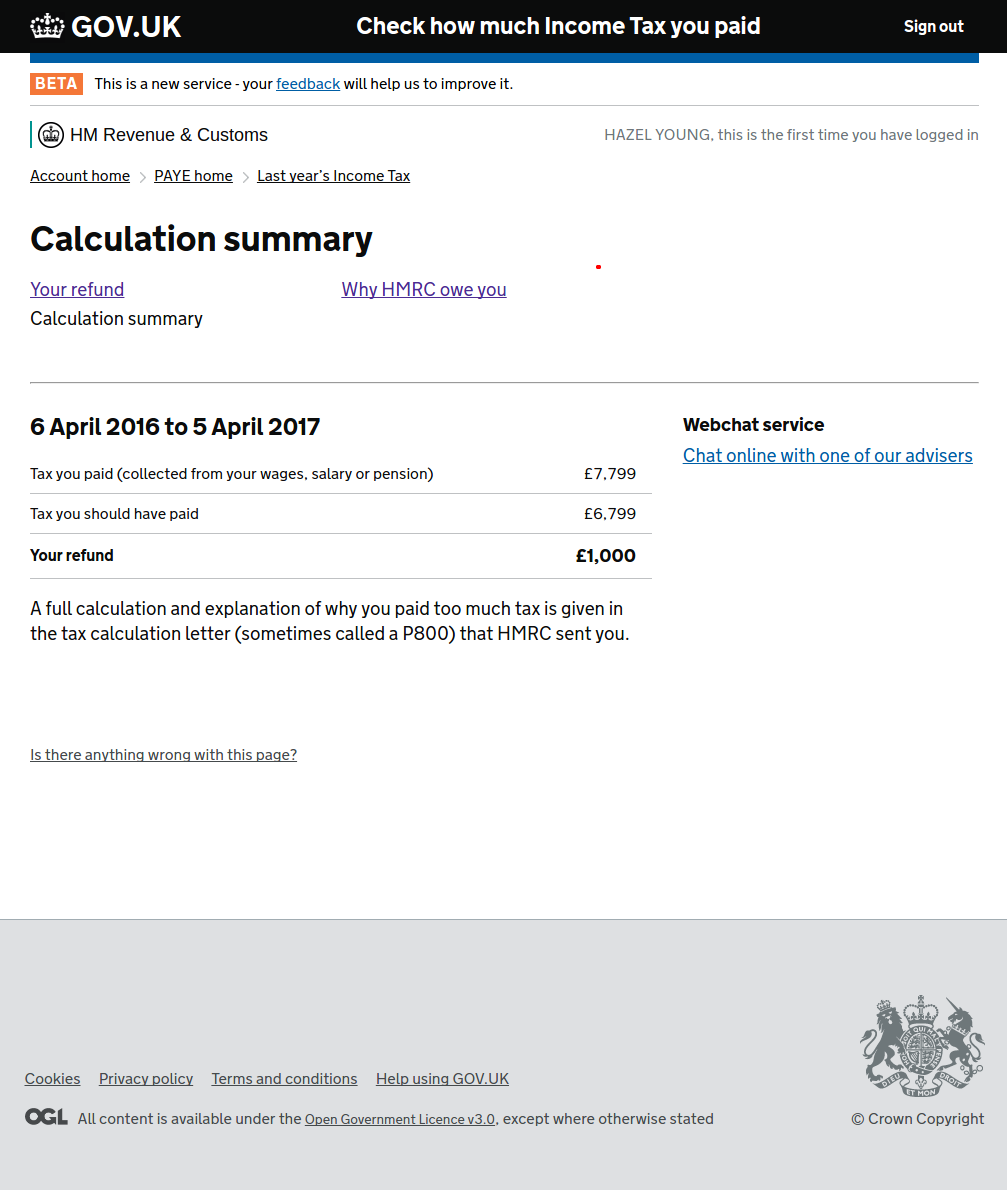This screenshot has width=1007, height=1190.
Task: Open the Privacy policy footer link
Action: click(146, 1078)
